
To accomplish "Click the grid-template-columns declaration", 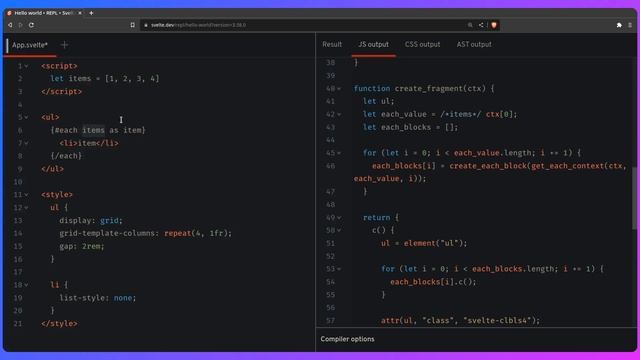I will [x=145, y=233].
